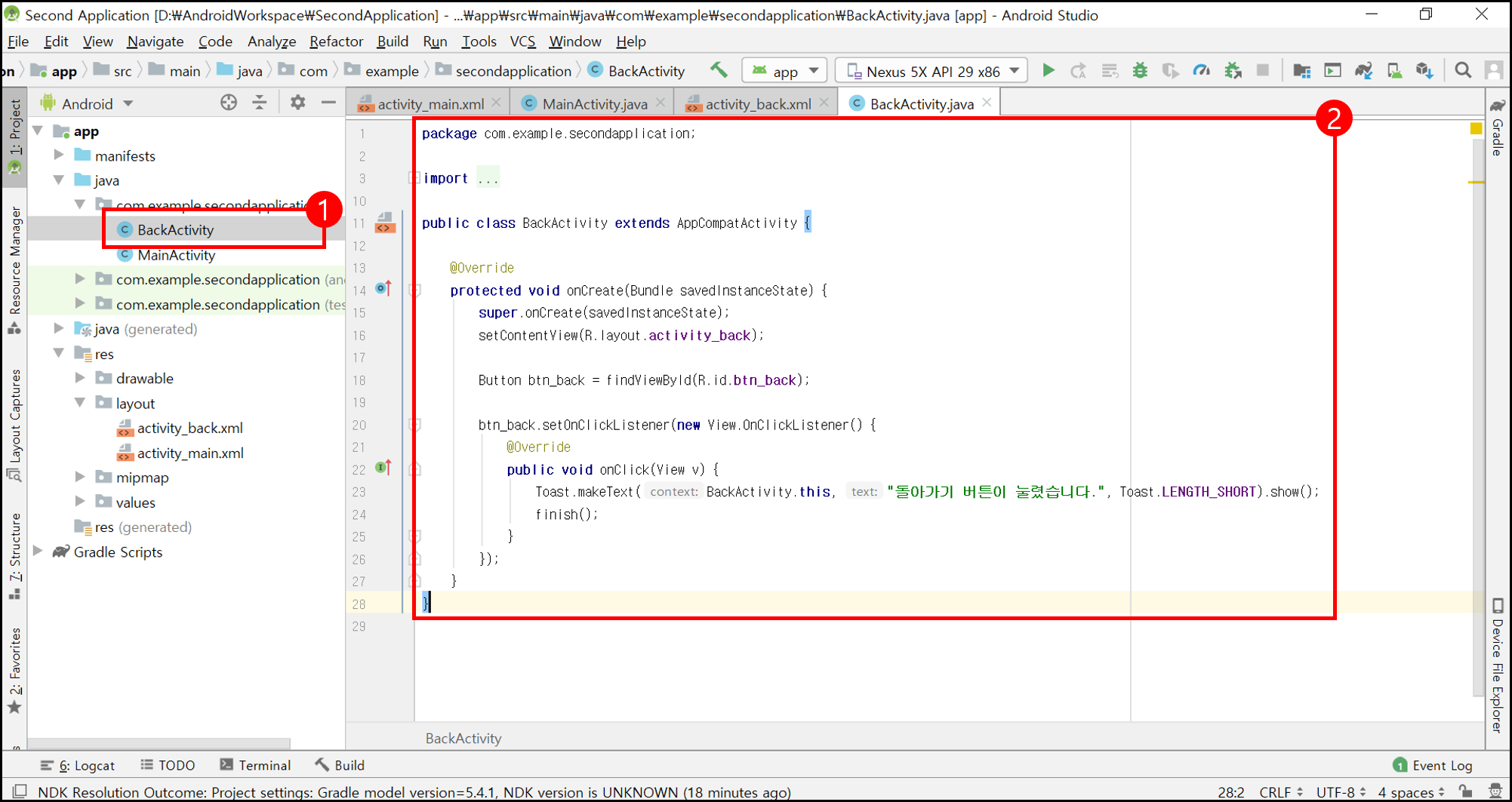Click the implements gutter icon on line 22

click(x=383, y=468)
